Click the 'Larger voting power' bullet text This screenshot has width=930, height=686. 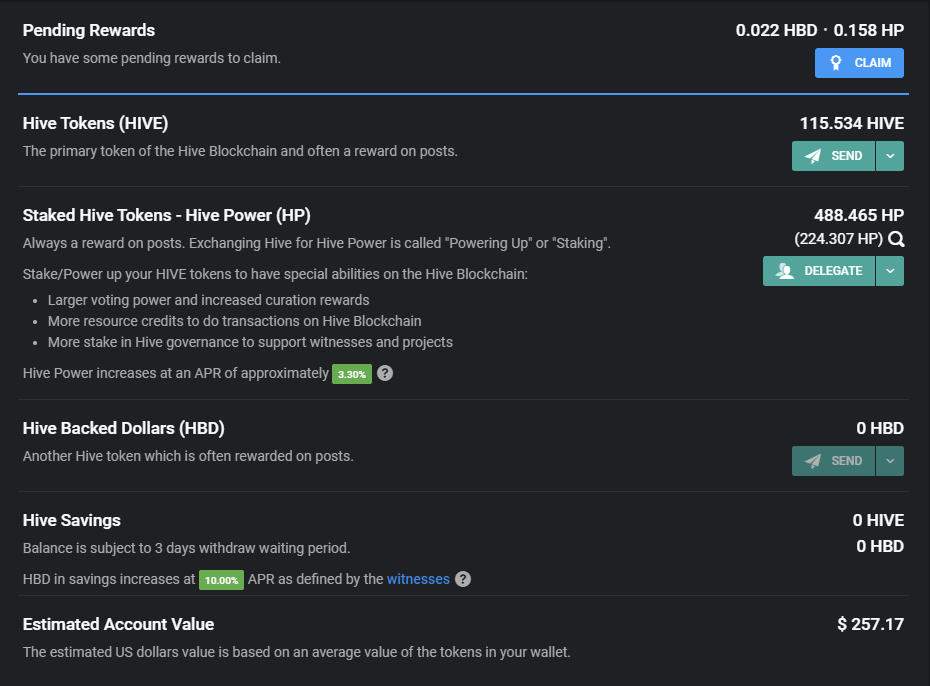[x=209, y=300]
